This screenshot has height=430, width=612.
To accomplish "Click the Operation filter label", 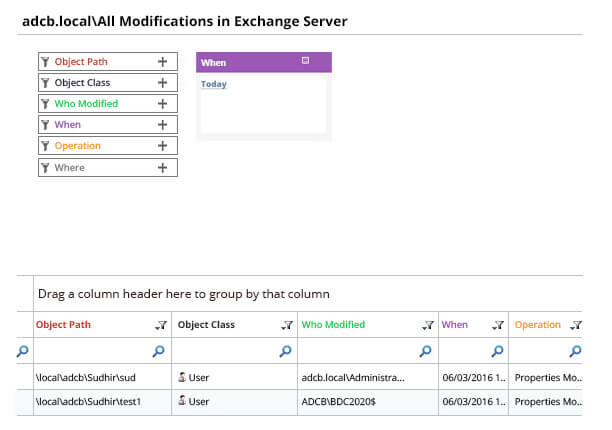I will point(78,146).
